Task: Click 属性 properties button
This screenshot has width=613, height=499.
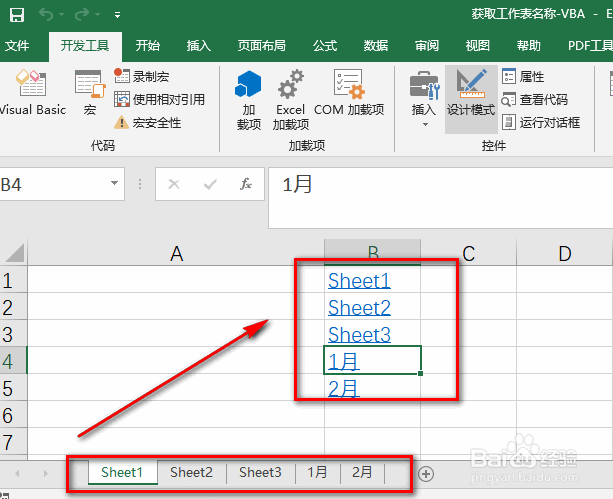Action: point(523,76)
